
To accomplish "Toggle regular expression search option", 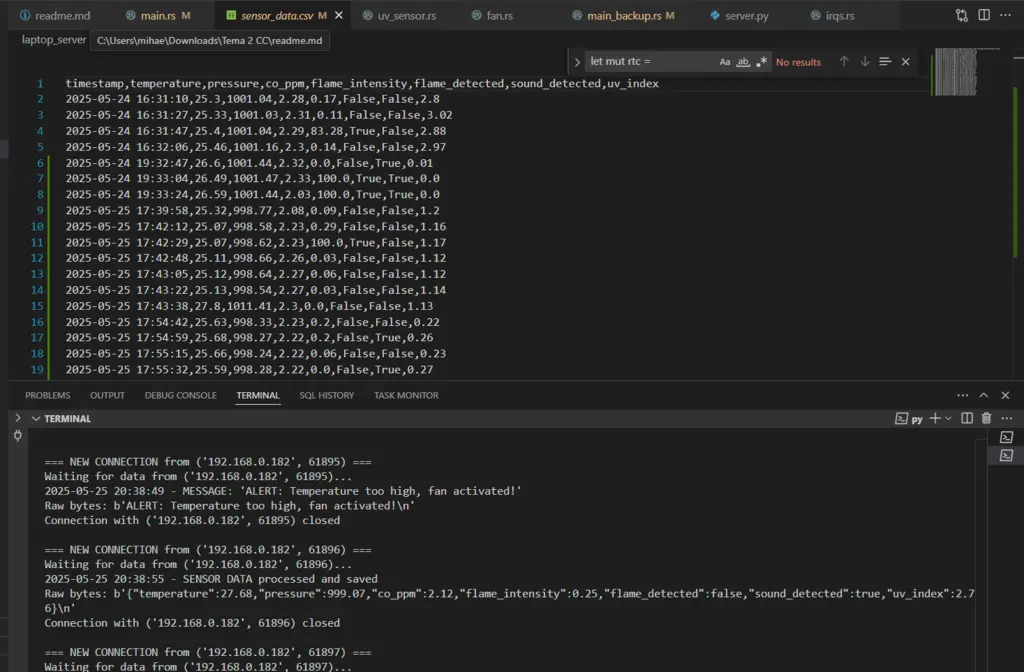I will tap(761, 62).
